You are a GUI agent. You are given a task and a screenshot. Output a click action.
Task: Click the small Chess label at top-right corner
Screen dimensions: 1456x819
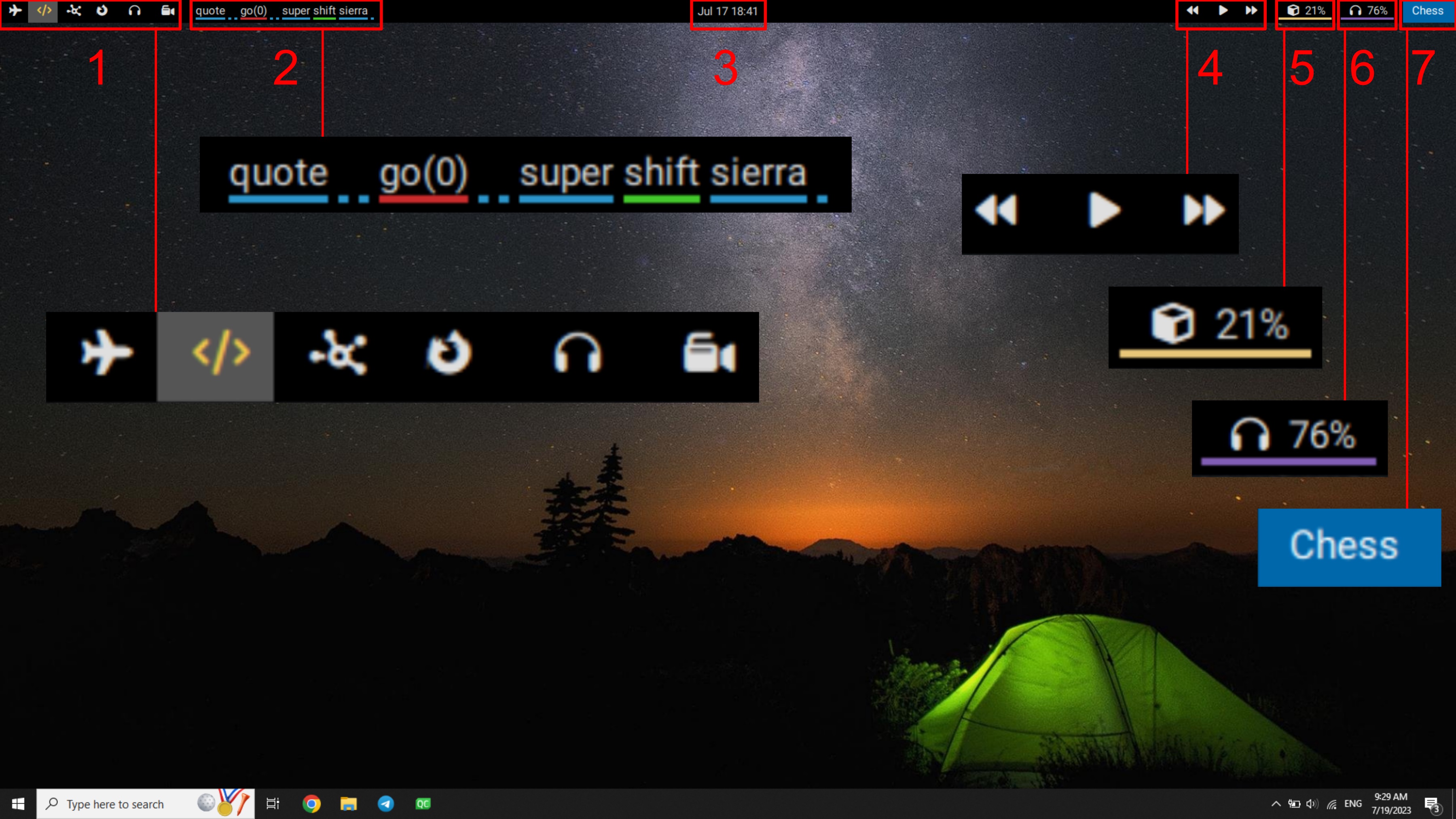[x=1427, y=11]
